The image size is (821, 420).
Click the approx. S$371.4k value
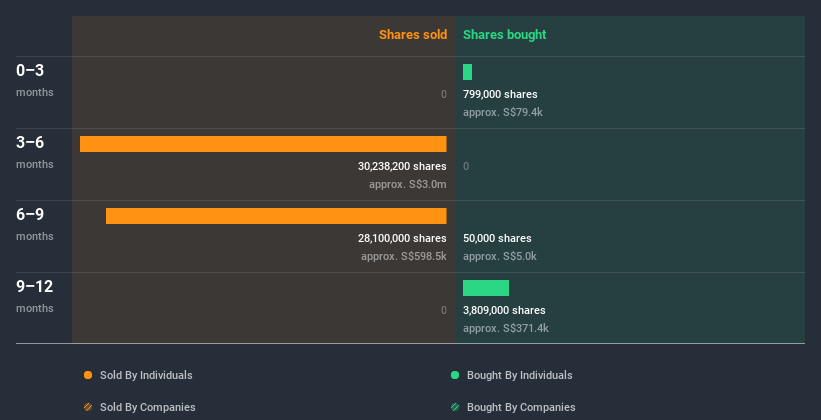[x=506, y=328]
